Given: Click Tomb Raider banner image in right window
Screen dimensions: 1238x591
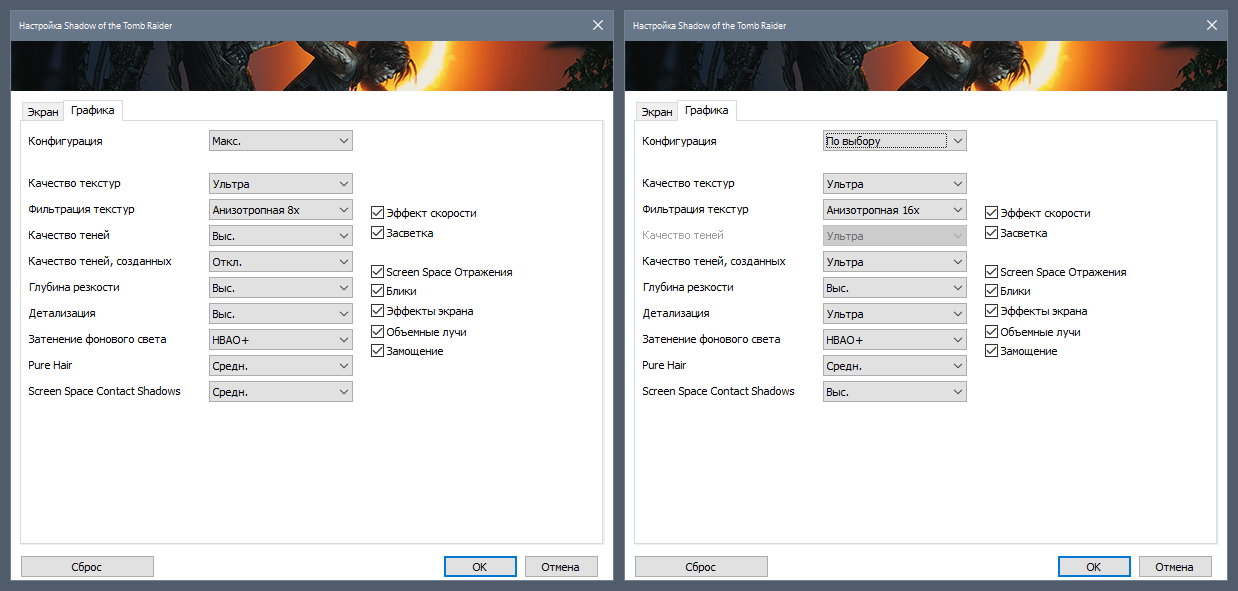Looking at the screenshot, I should 925,66.
